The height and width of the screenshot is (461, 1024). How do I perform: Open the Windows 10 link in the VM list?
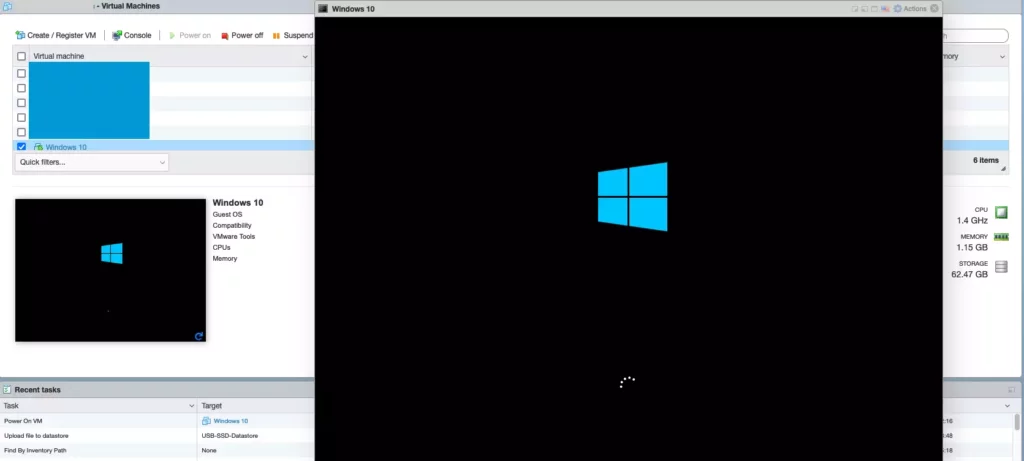pyautogui.click(x=66, y=147)
